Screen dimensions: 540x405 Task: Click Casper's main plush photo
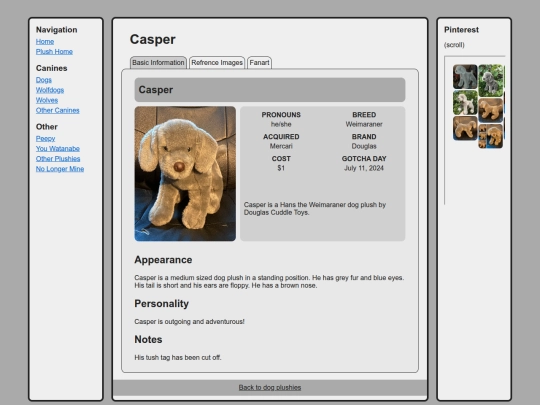tap(185, 174)
